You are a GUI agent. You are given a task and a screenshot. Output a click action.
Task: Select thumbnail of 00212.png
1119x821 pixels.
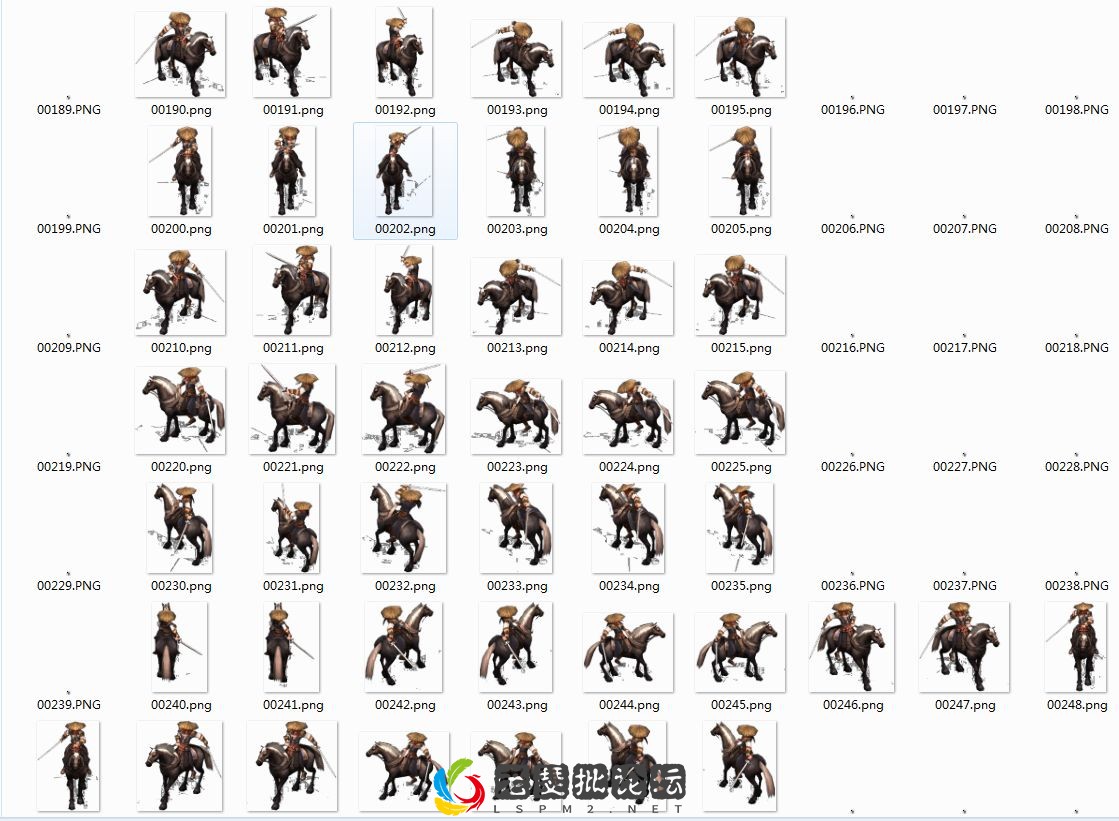(x=404, y=290)
